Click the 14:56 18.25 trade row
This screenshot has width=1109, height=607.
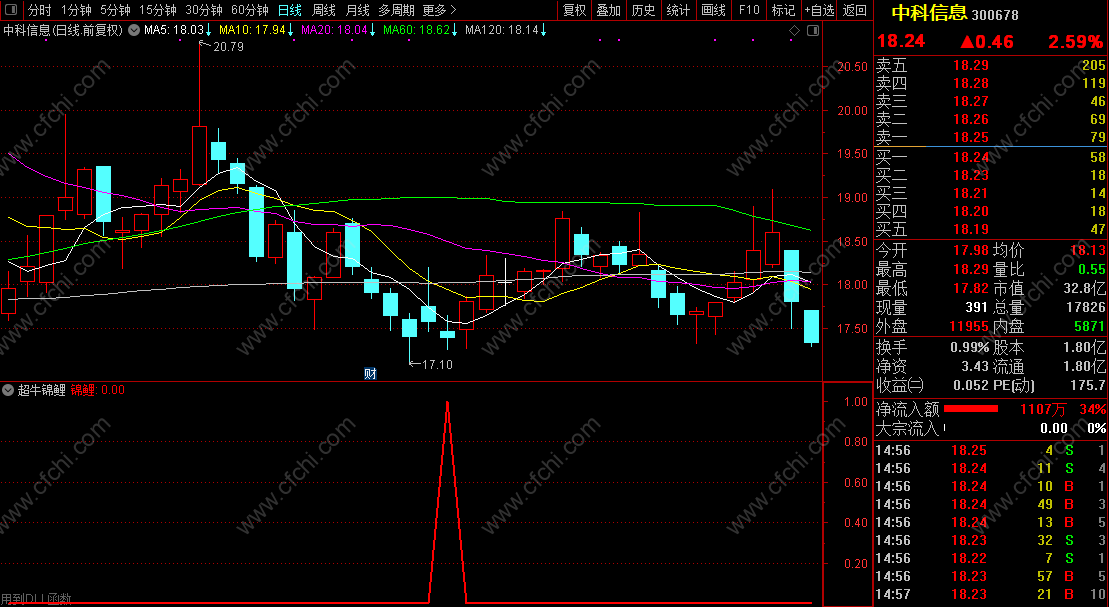990,451
